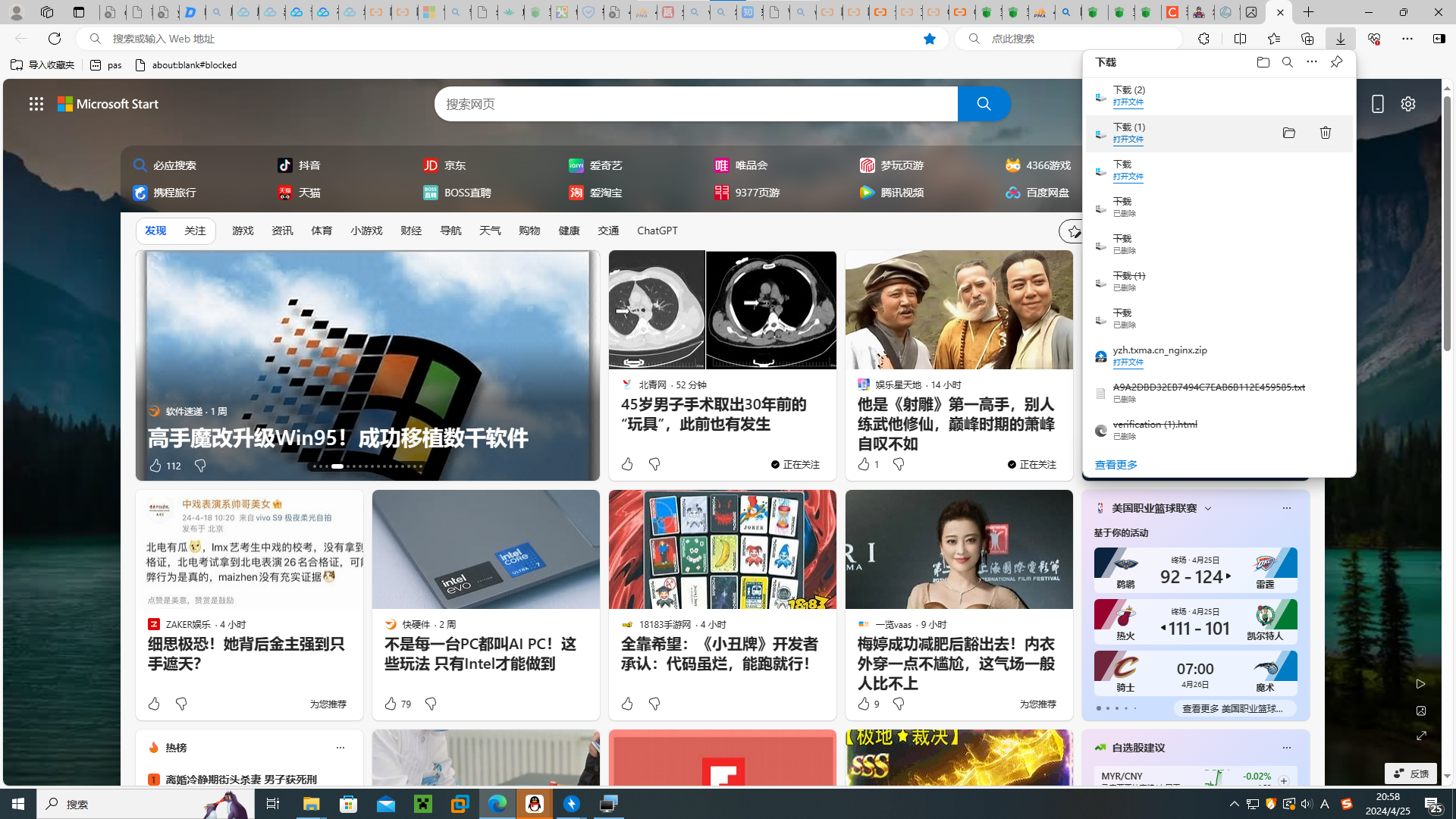Open Collections toolbar icon
1456x819 pixels.
point(1307,39)
